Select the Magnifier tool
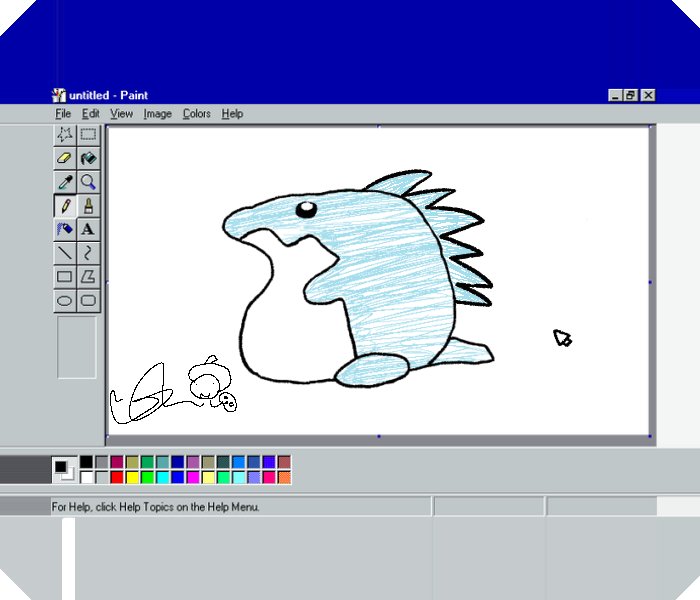Image resolution: width=700 pixels, height=600 pixels. coord(88,182)
